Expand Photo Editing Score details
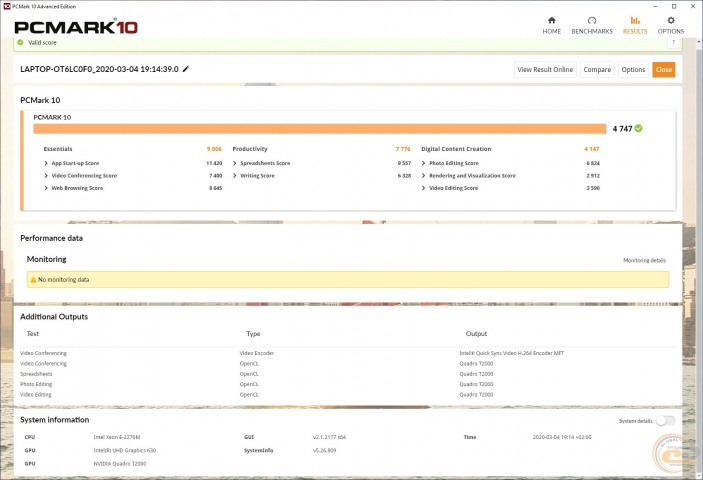The width and height of the screenshot is (703, 480). coord(423,163)
